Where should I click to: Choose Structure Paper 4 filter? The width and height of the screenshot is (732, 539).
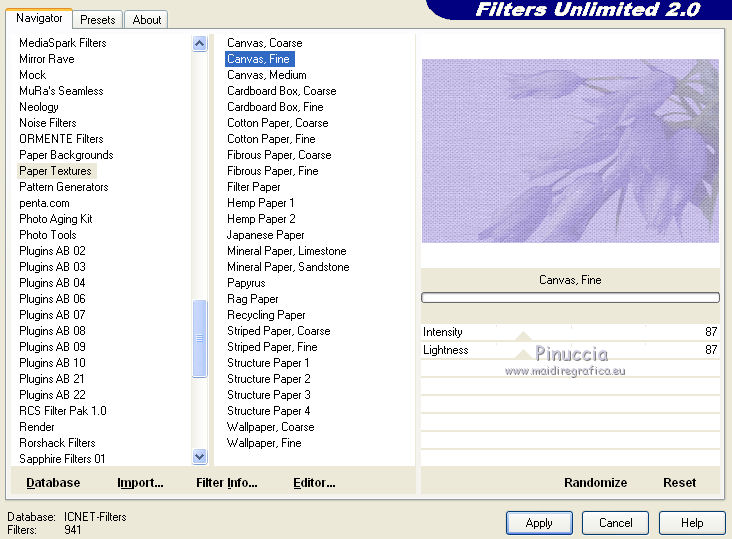coord(268,411)
